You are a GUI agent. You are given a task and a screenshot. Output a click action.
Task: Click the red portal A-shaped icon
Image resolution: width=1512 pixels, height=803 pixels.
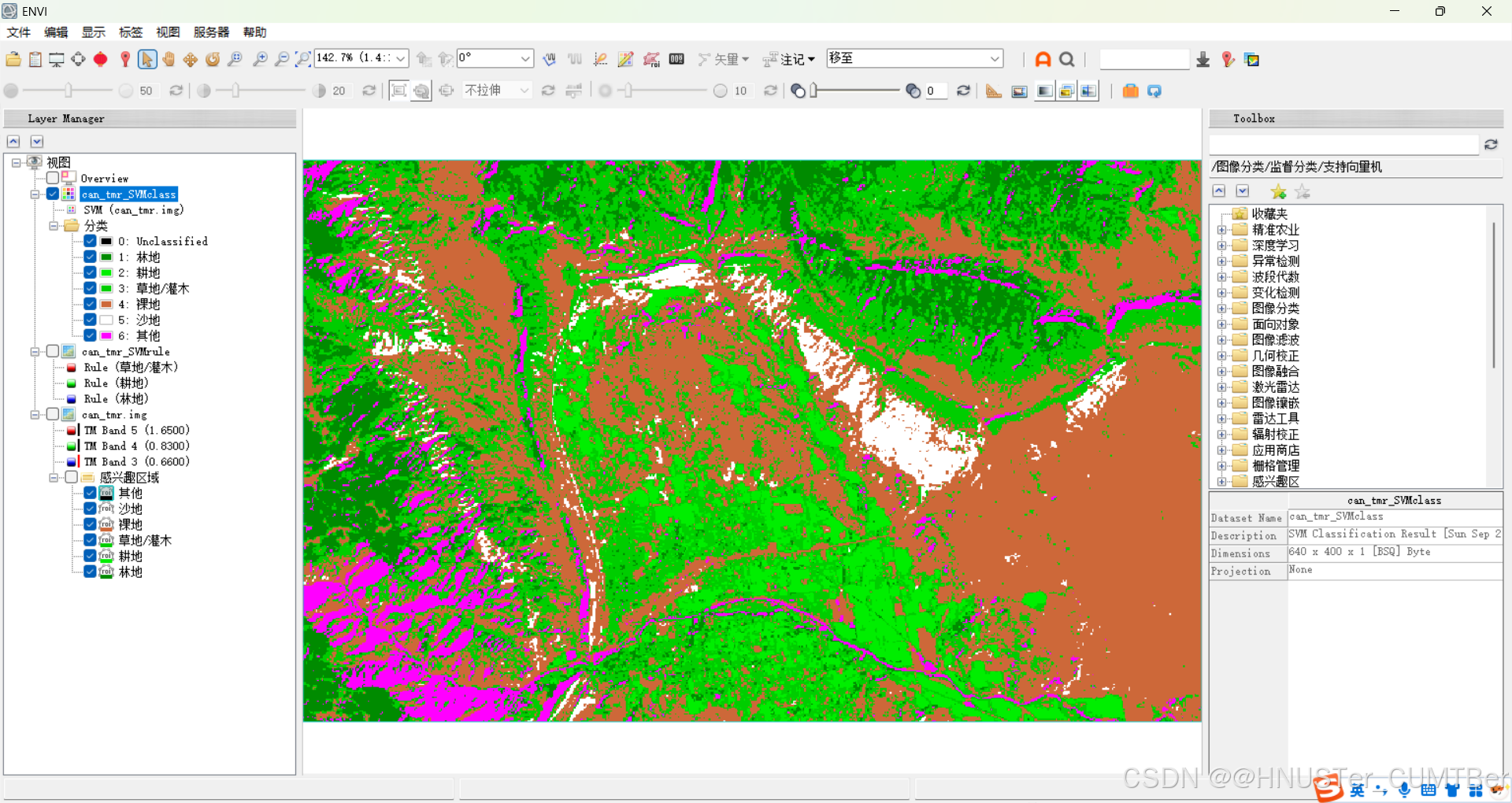click(x=1043, y=59)
